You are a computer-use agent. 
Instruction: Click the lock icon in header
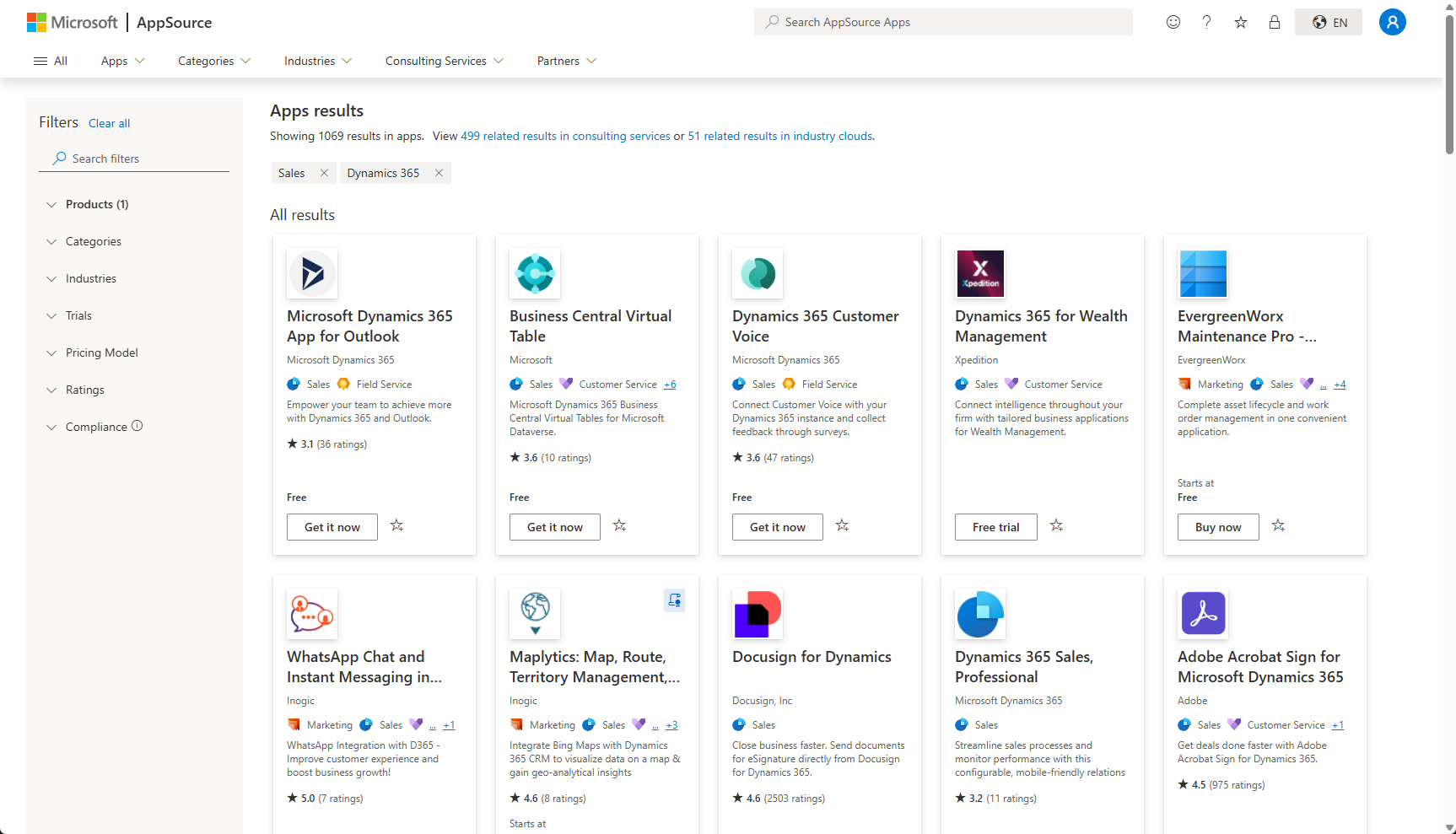1275,22
